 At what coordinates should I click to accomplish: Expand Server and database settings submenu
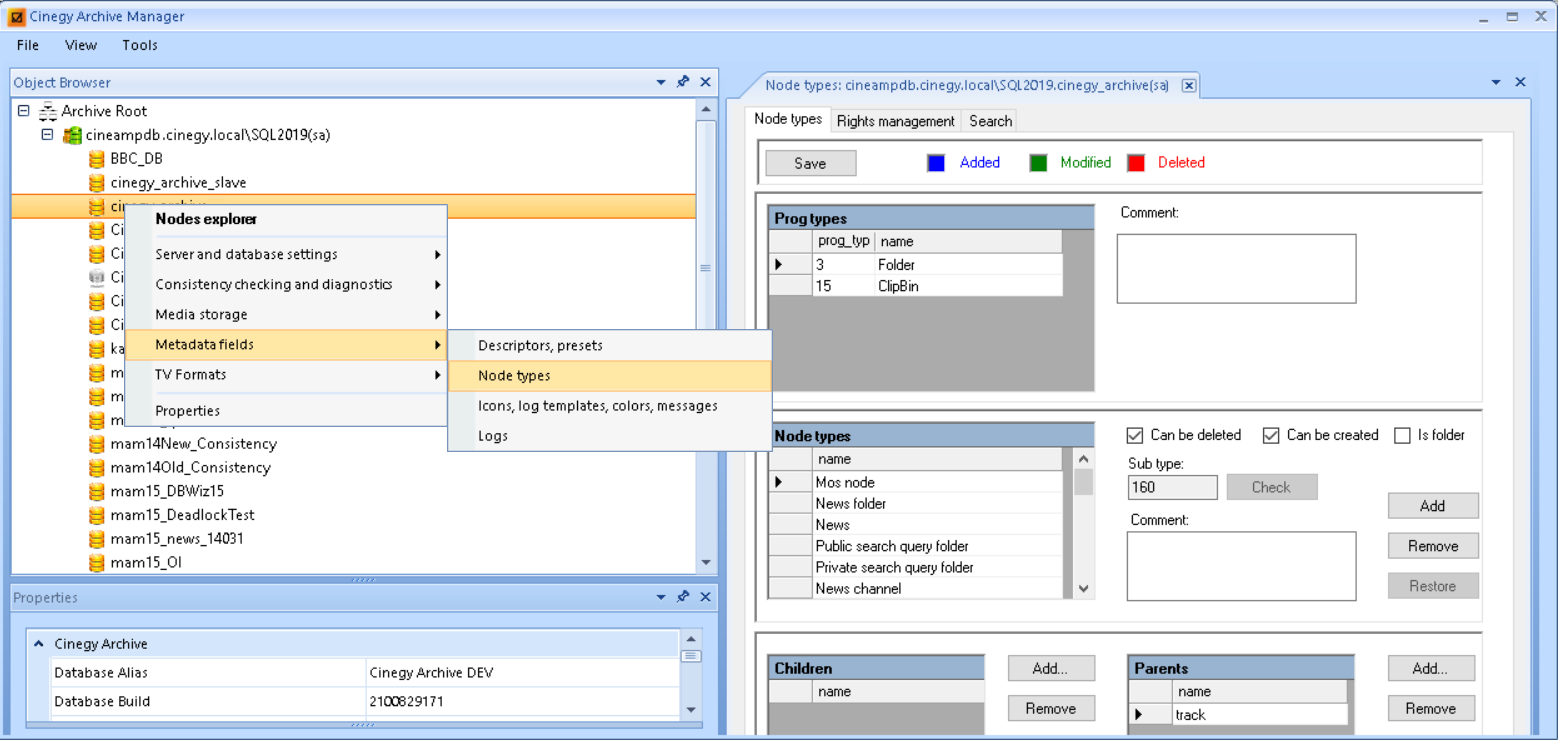(285, 254)
